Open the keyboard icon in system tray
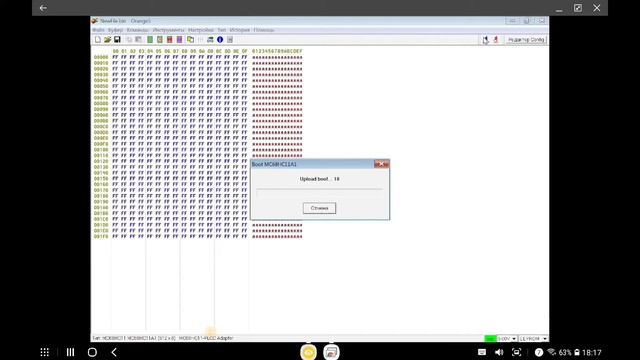The image size is (640, 360). tap(482, 352)
